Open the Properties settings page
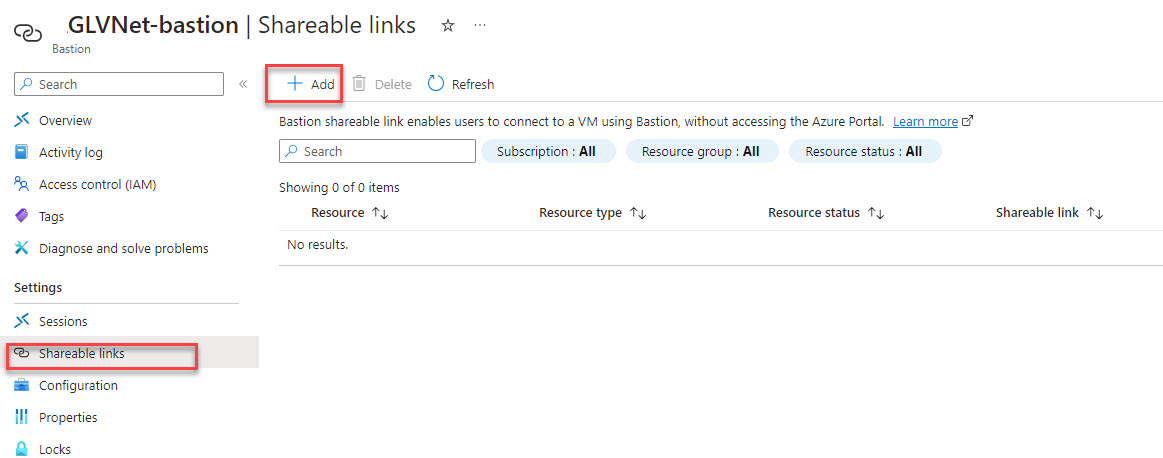The width and height of the screenshot is (1163, 458). 68,417
